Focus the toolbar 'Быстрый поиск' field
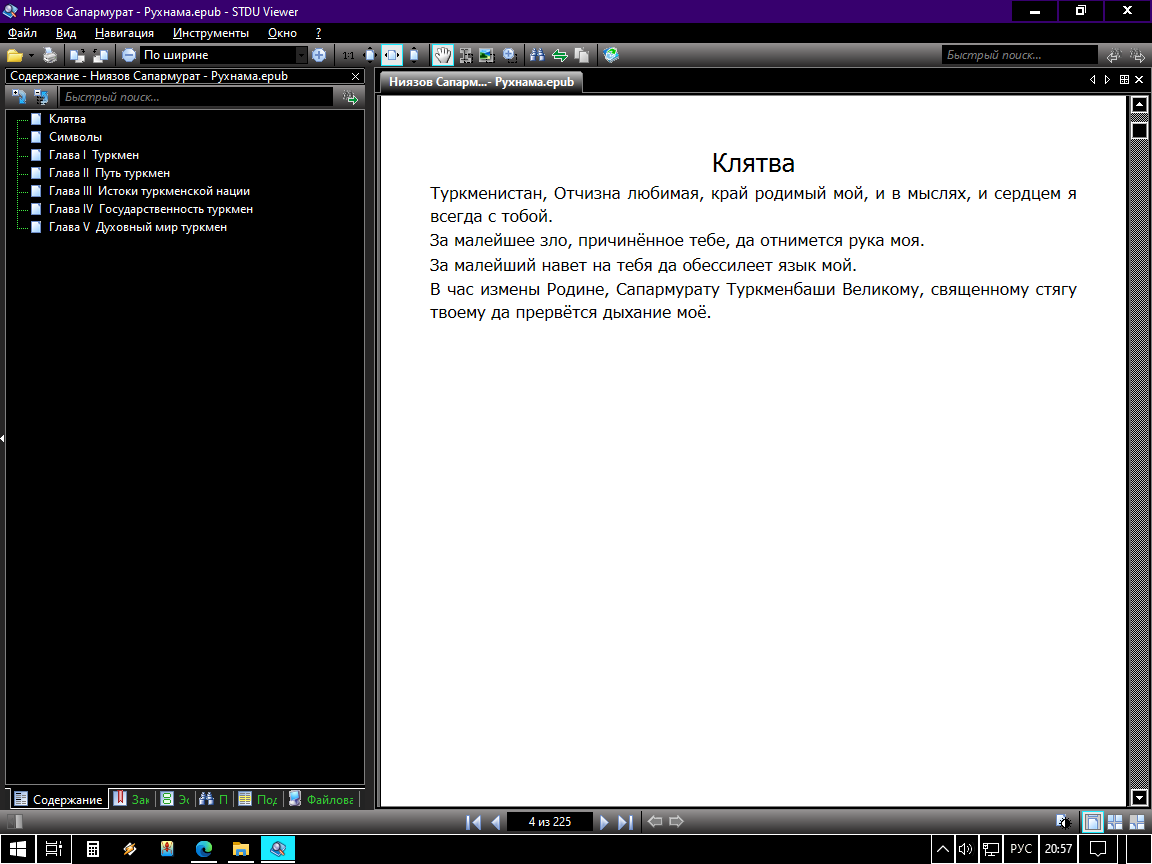1152x864 pixels. (1019, 55)
